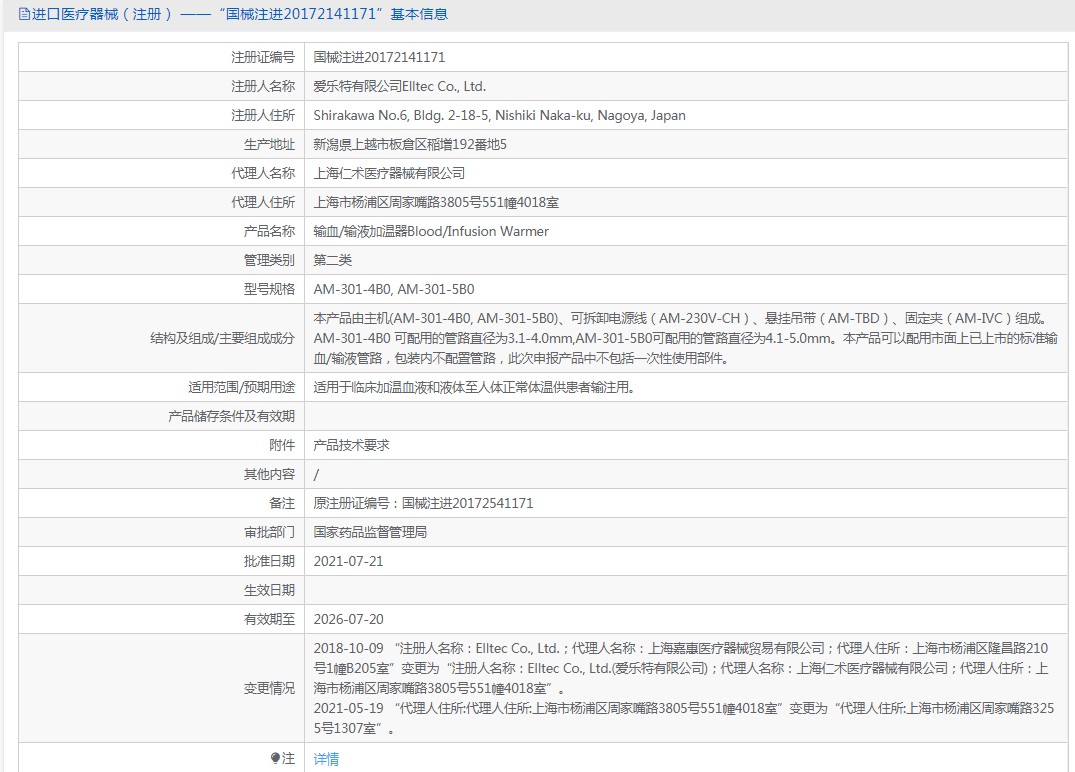Click the document icon before the page title
Screen dimensions: 1075x772
click(24, 14)
